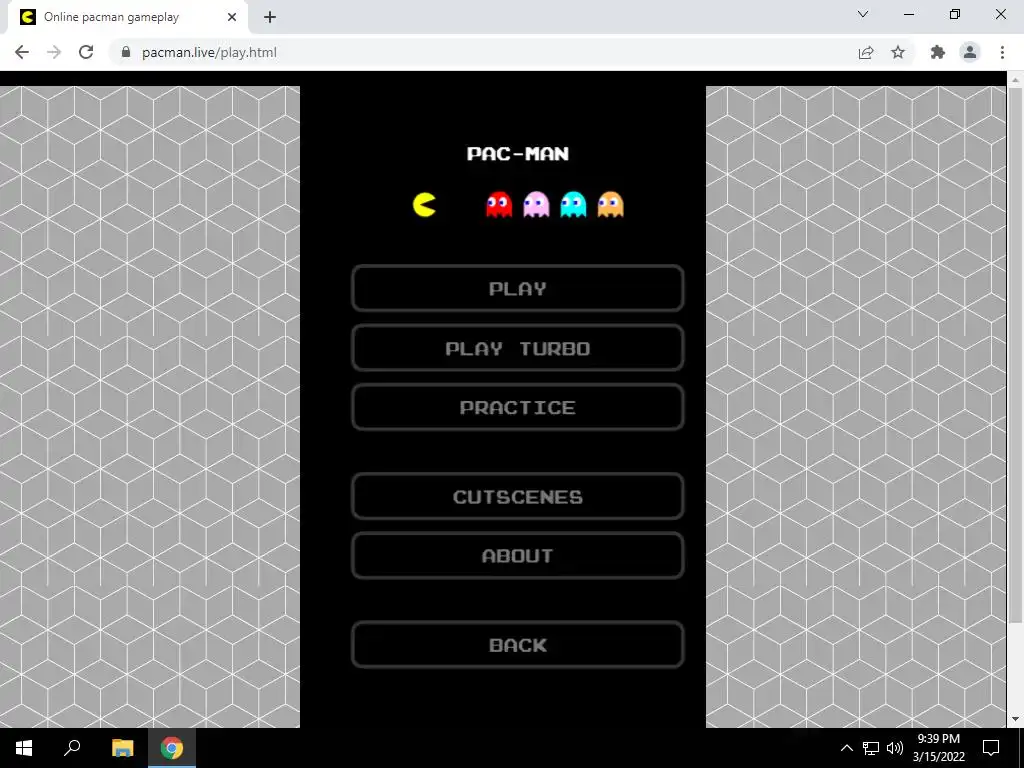Go back with browser back arrow
The width and height of the screenshot is (1024, 768).
tap(22, 52)
